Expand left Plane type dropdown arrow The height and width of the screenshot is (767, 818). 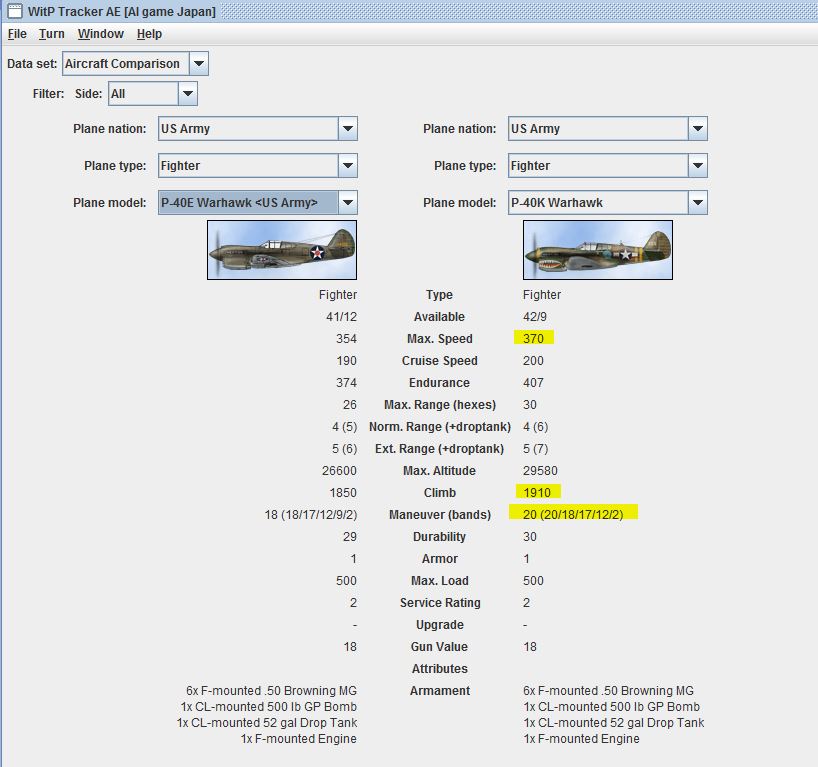pyautogui.click(x=347, y=165)
